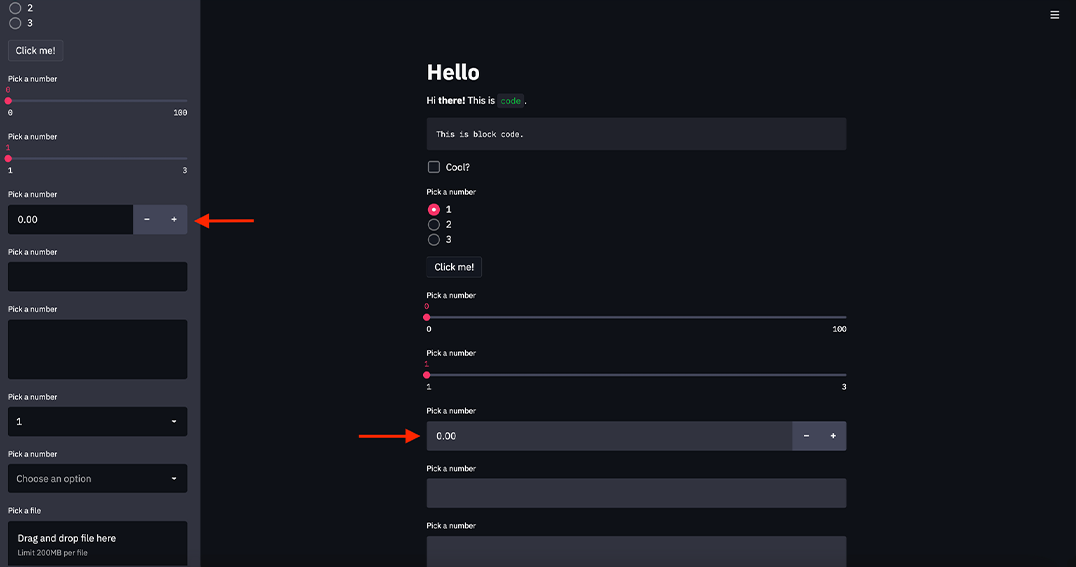The width and height of the screenshot is (1076, 567).
Task: Focus the main panel 0.00 number field
Action: click(x=608, y=436)
